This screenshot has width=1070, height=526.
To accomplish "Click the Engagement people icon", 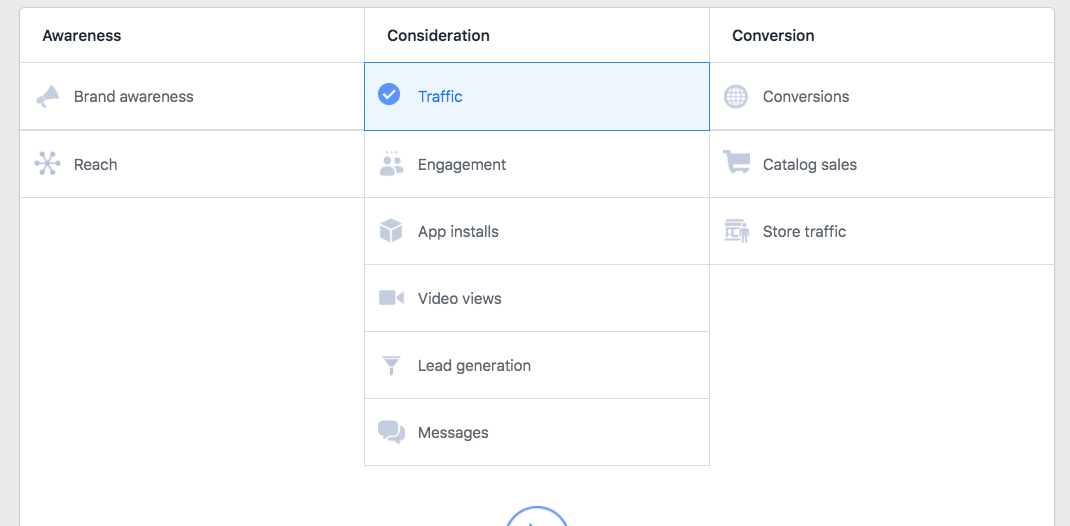I will [x=391, y=165].
